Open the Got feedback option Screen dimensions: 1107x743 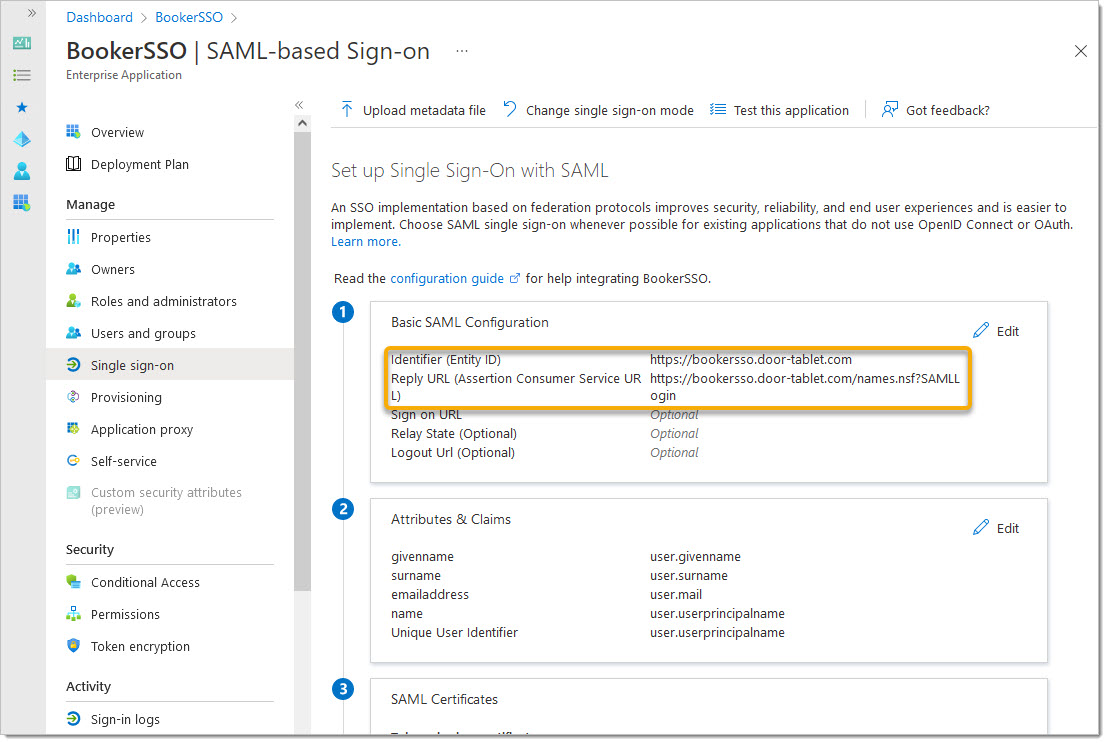click(x=936, y=110)
